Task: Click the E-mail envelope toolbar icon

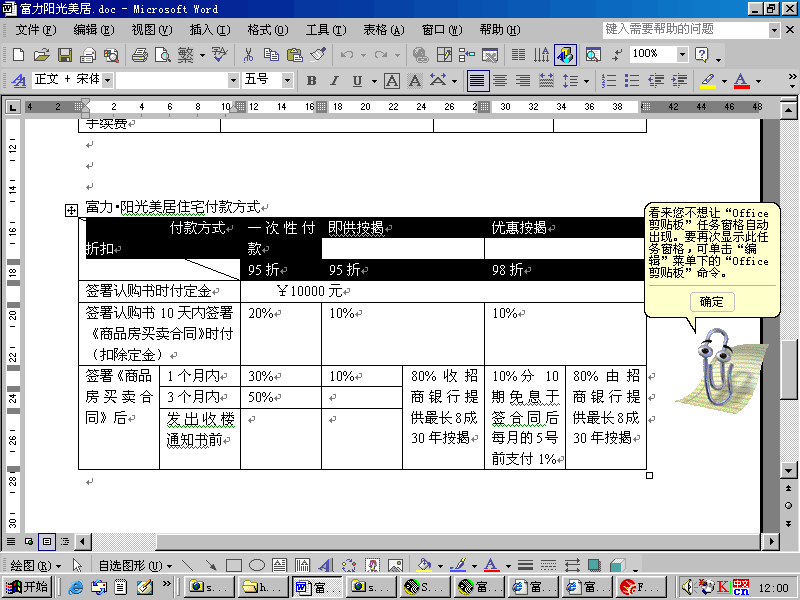Action: pyautogui.click(x=88, y=55)
